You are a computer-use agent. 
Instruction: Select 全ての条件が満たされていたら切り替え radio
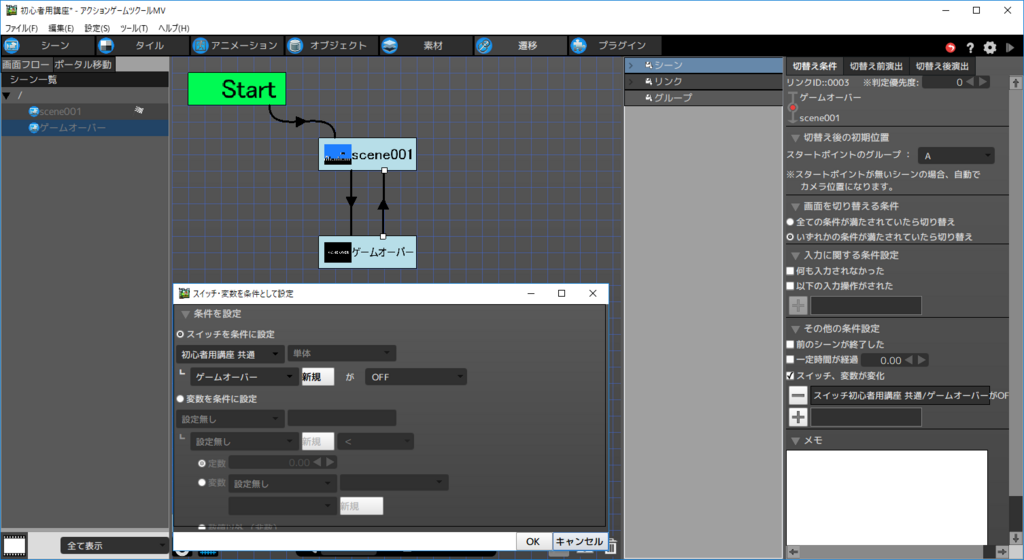coord(790,222)
